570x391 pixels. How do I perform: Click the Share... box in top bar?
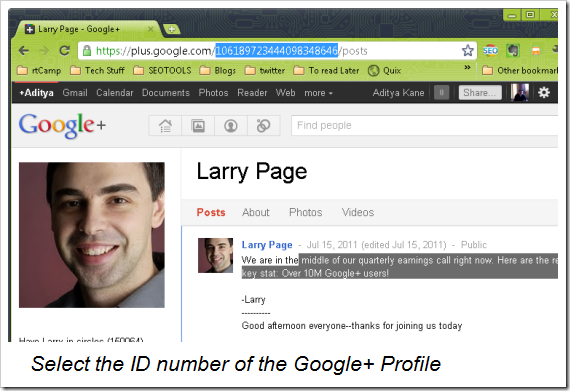tap(480, 93)
